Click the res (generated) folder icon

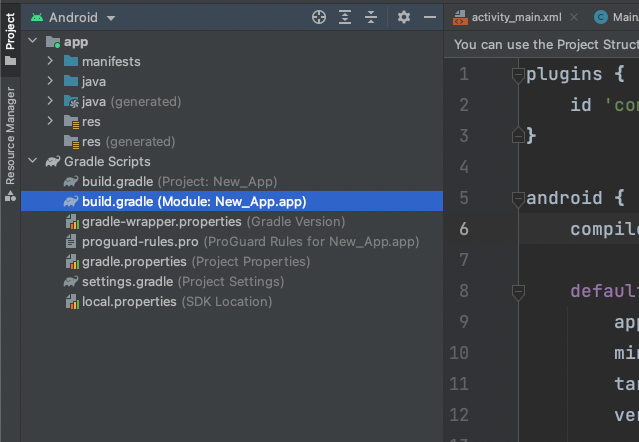click(71, 142)
